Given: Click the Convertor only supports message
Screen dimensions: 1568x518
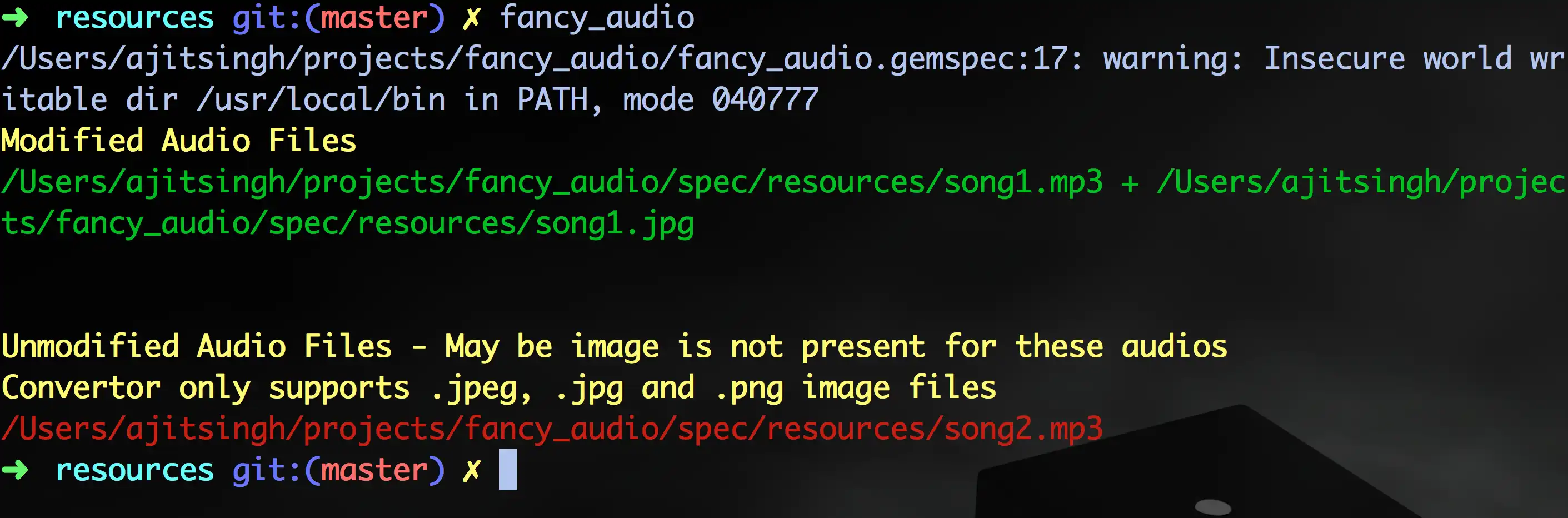Looking at the screenshot, I should (x=498, y=388).
